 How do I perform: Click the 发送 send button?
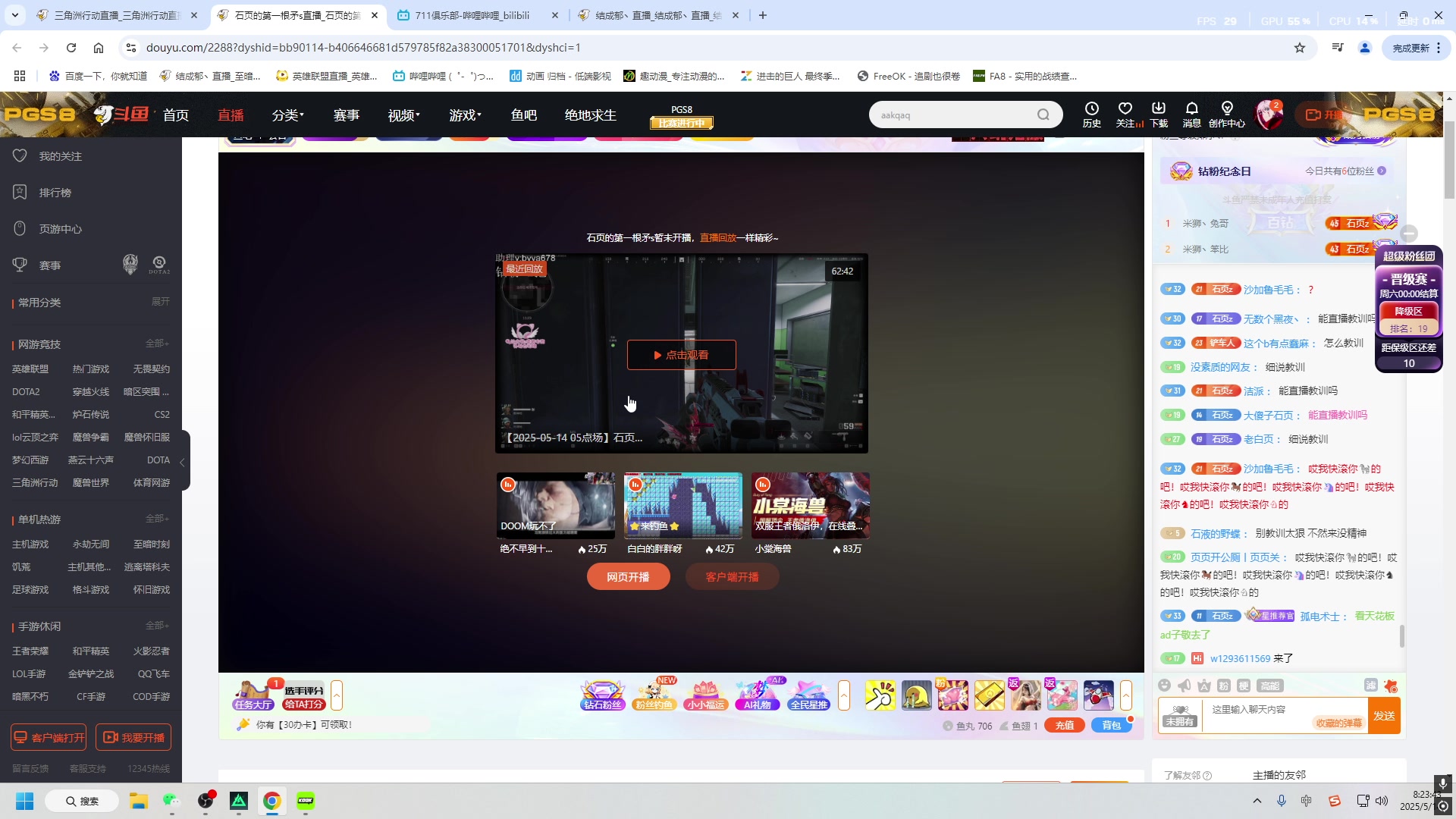tap(1384, 716)
